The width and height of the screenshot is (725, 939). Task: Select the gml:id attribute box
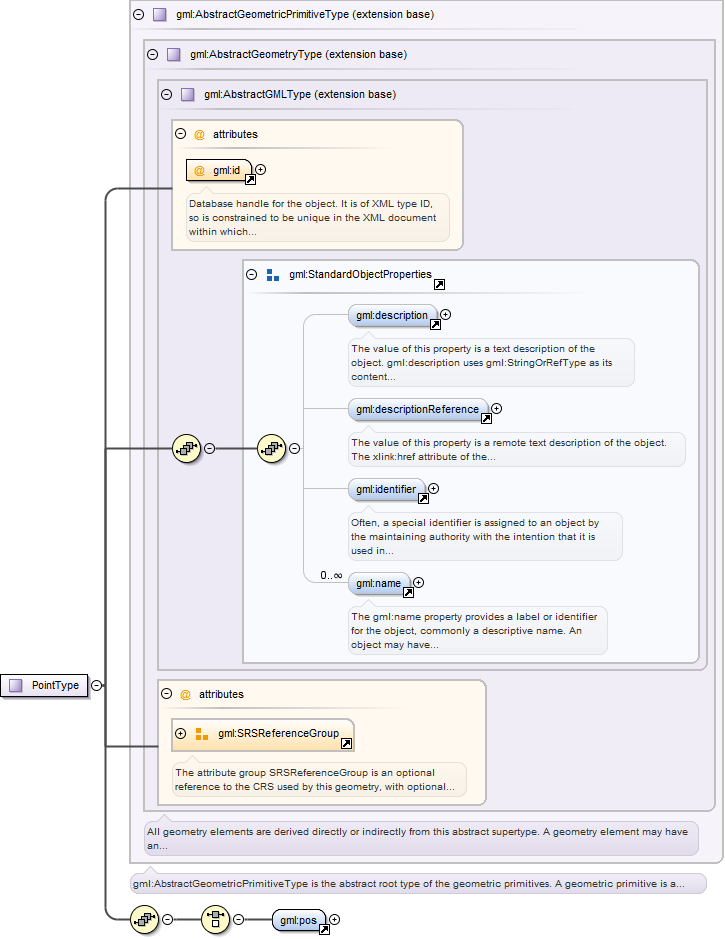coord(217,170)
